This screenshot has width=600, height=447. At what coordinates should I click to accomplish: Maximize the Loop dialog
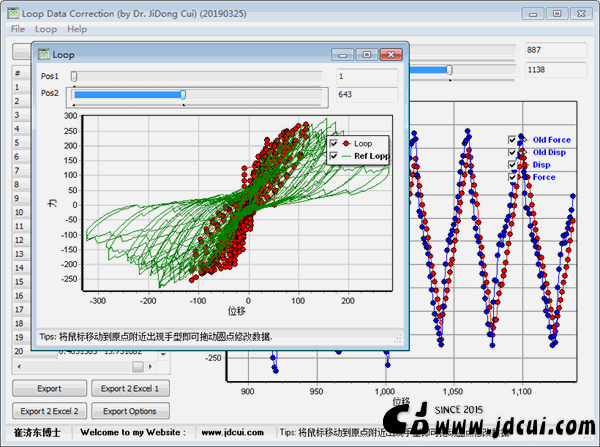(x=367, y=55)
